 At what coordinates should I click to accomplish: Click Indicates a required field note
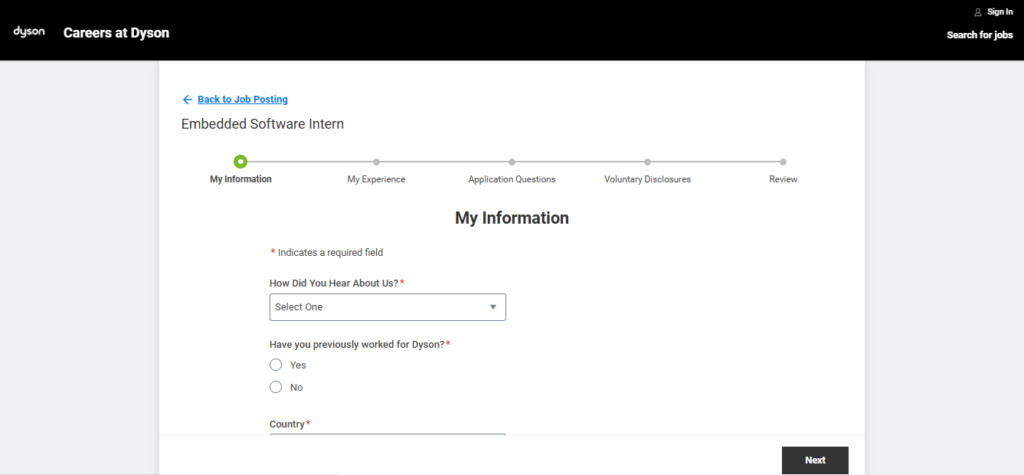(327, 252)
